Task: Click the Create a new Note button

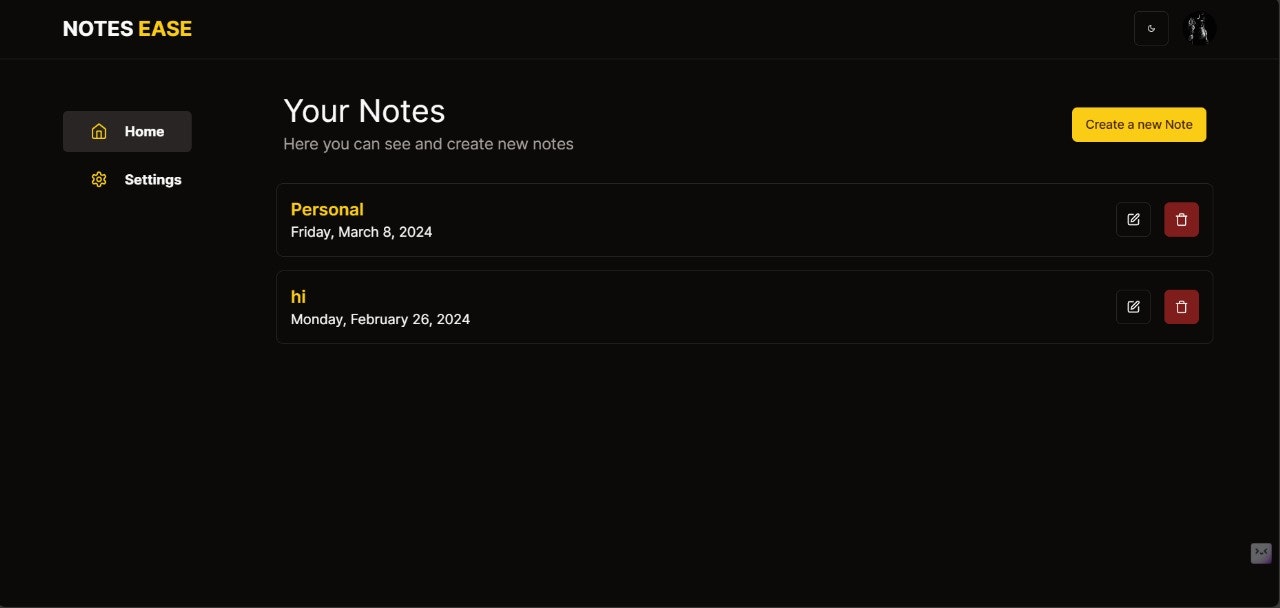Action: (x=1138, y=124)
